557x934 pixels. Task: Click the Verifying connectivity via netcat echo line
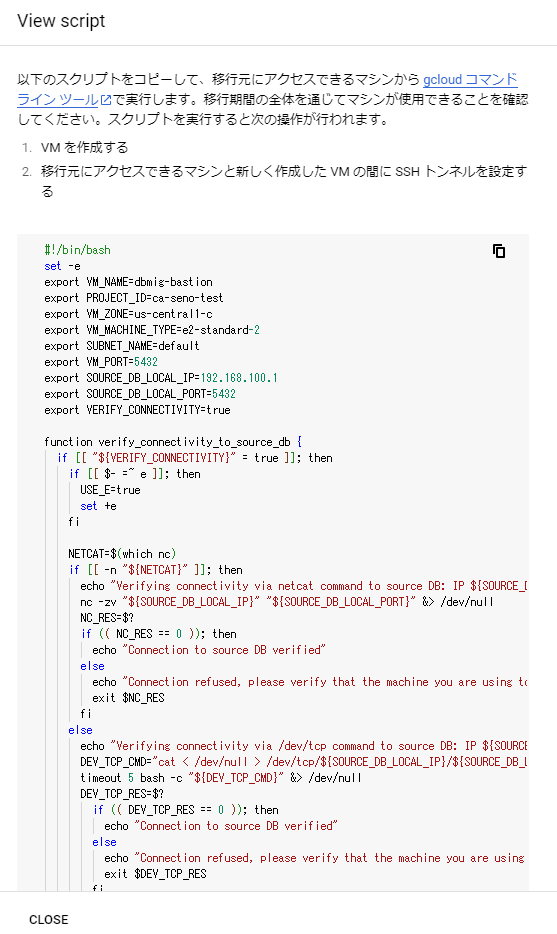point(304,586)
